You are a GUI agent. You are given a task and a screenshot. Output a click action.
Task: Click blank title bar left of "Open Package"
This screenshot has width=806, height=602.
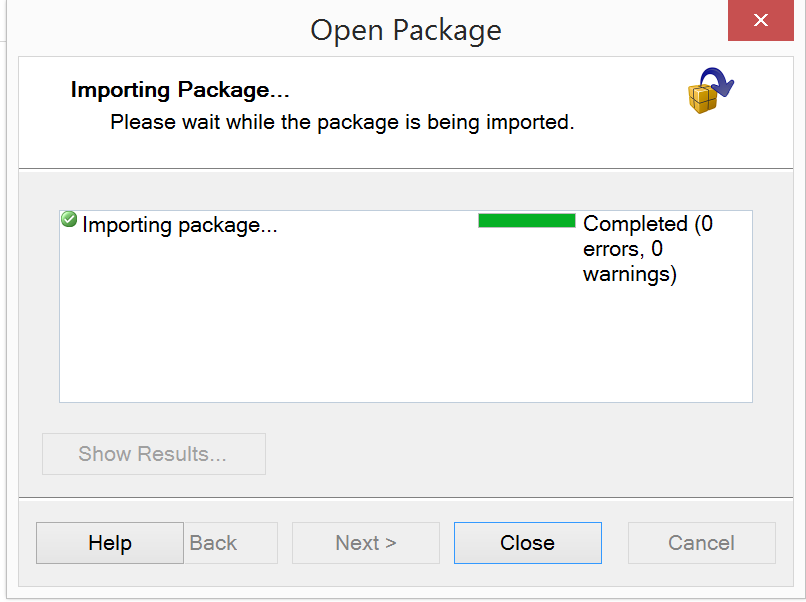pos(150,30)
